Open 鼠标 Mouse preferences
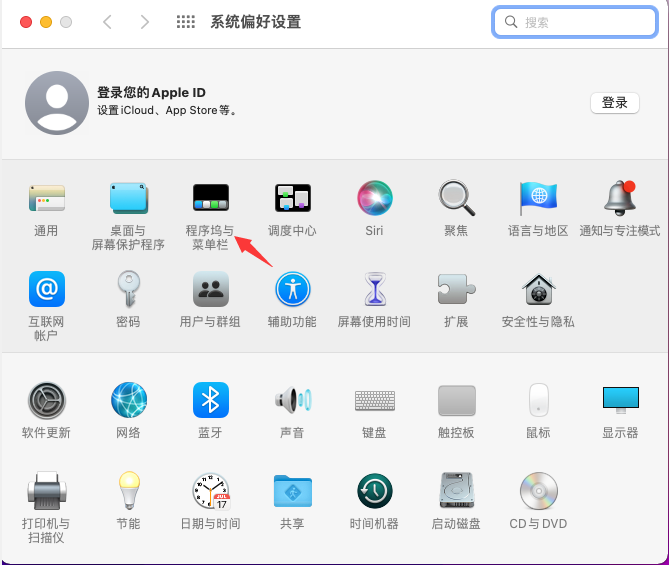Screen dimensions: 669x565 [x=538, y=400]
